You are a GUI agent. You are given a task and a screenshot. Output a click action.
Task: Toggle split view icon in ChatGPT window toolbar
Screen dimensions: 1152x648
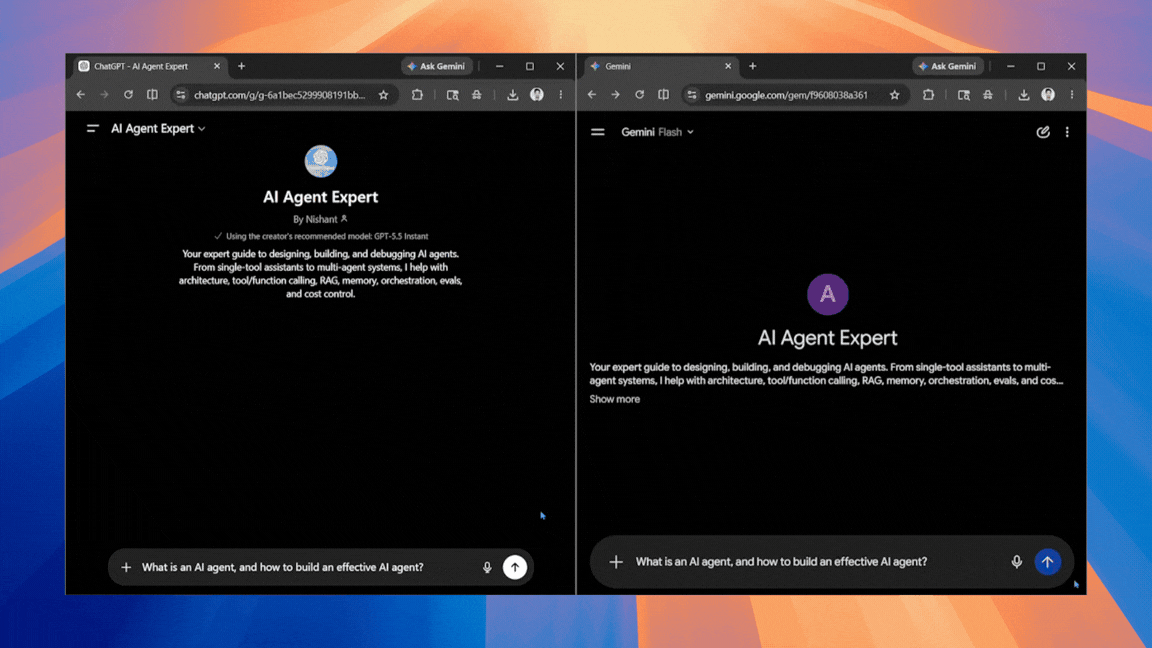152,95
